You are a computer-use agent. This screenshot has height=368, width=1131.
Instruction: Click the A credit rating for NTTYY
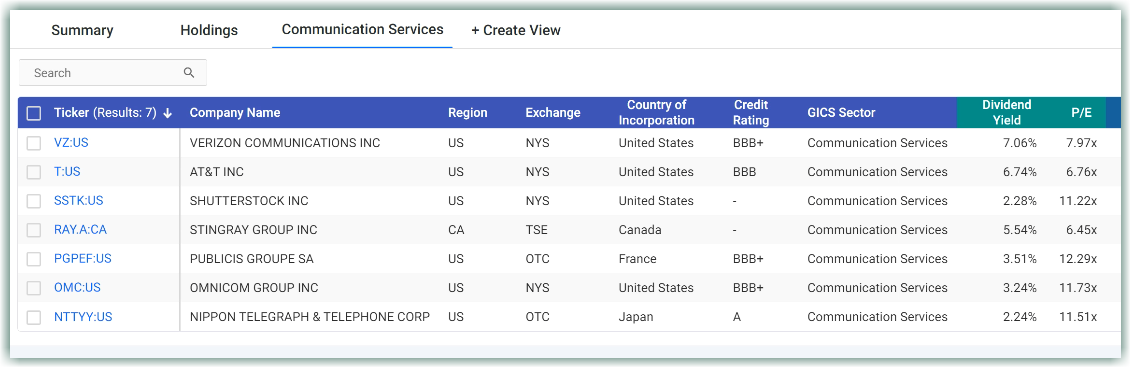coord(736,317)
